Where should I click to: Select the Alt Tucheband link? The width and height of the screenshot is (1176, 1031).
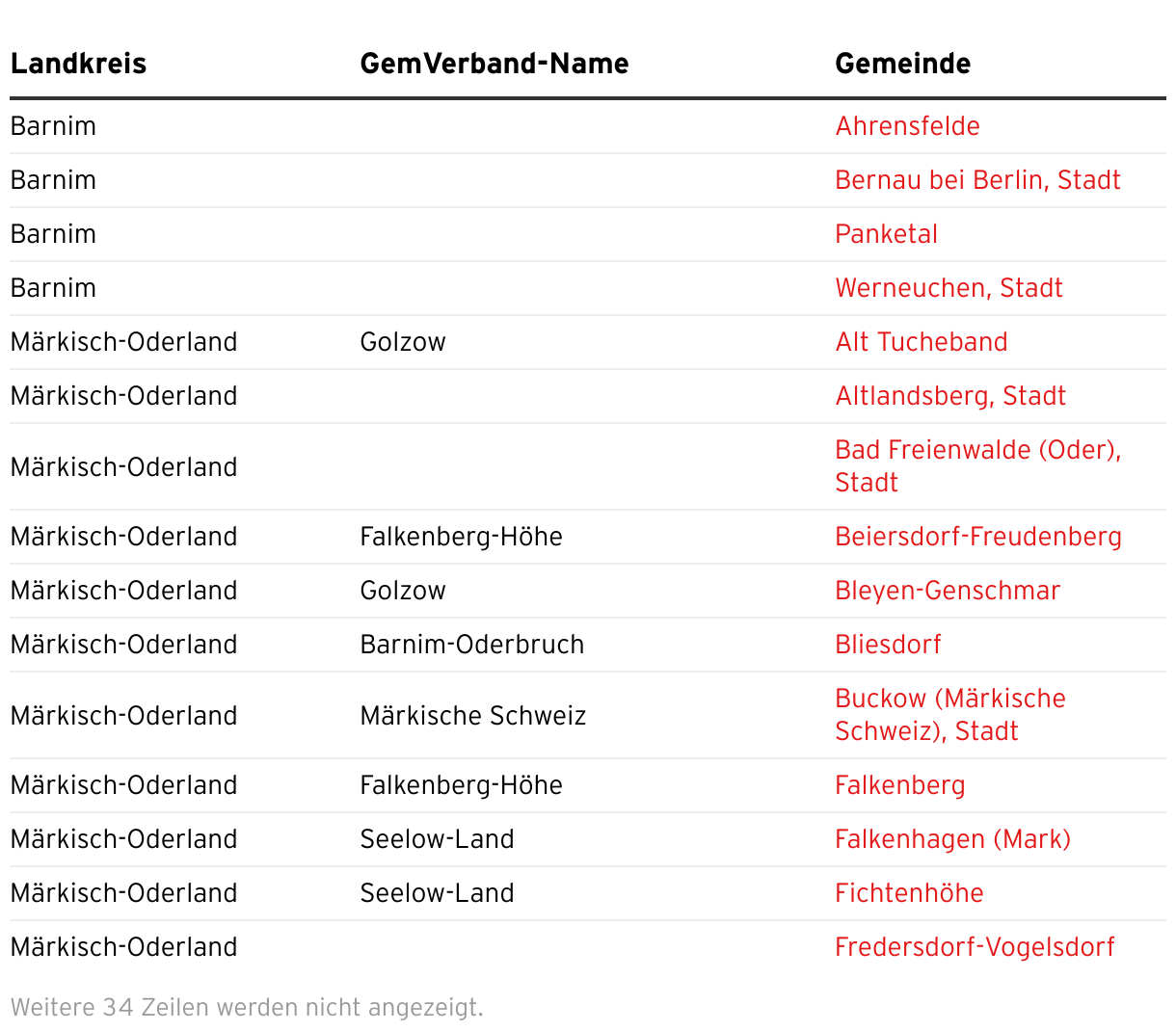921,342
